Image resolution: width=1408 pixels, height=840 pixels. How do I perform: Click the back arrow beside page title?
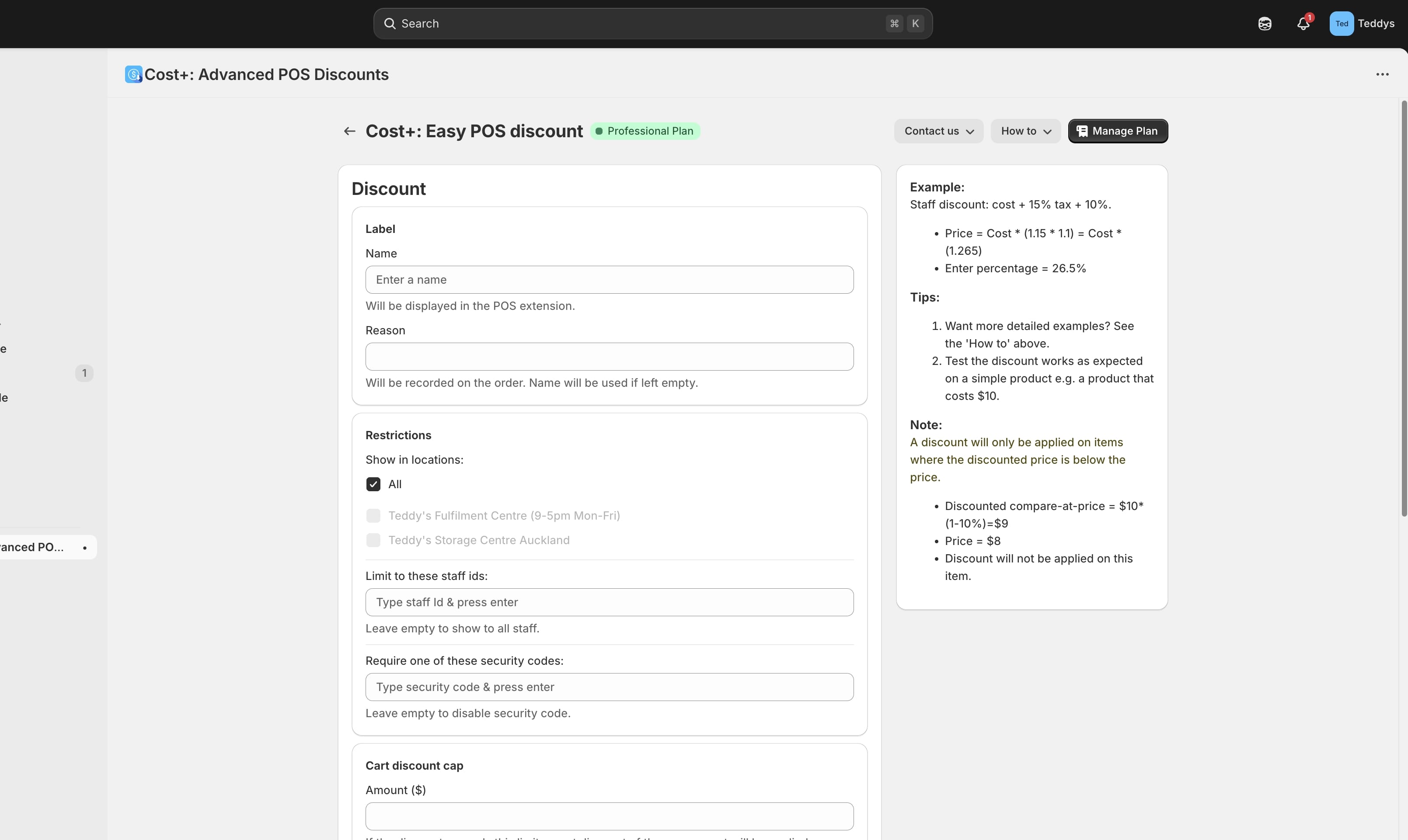pyautogui.click(x=349, y=131)
